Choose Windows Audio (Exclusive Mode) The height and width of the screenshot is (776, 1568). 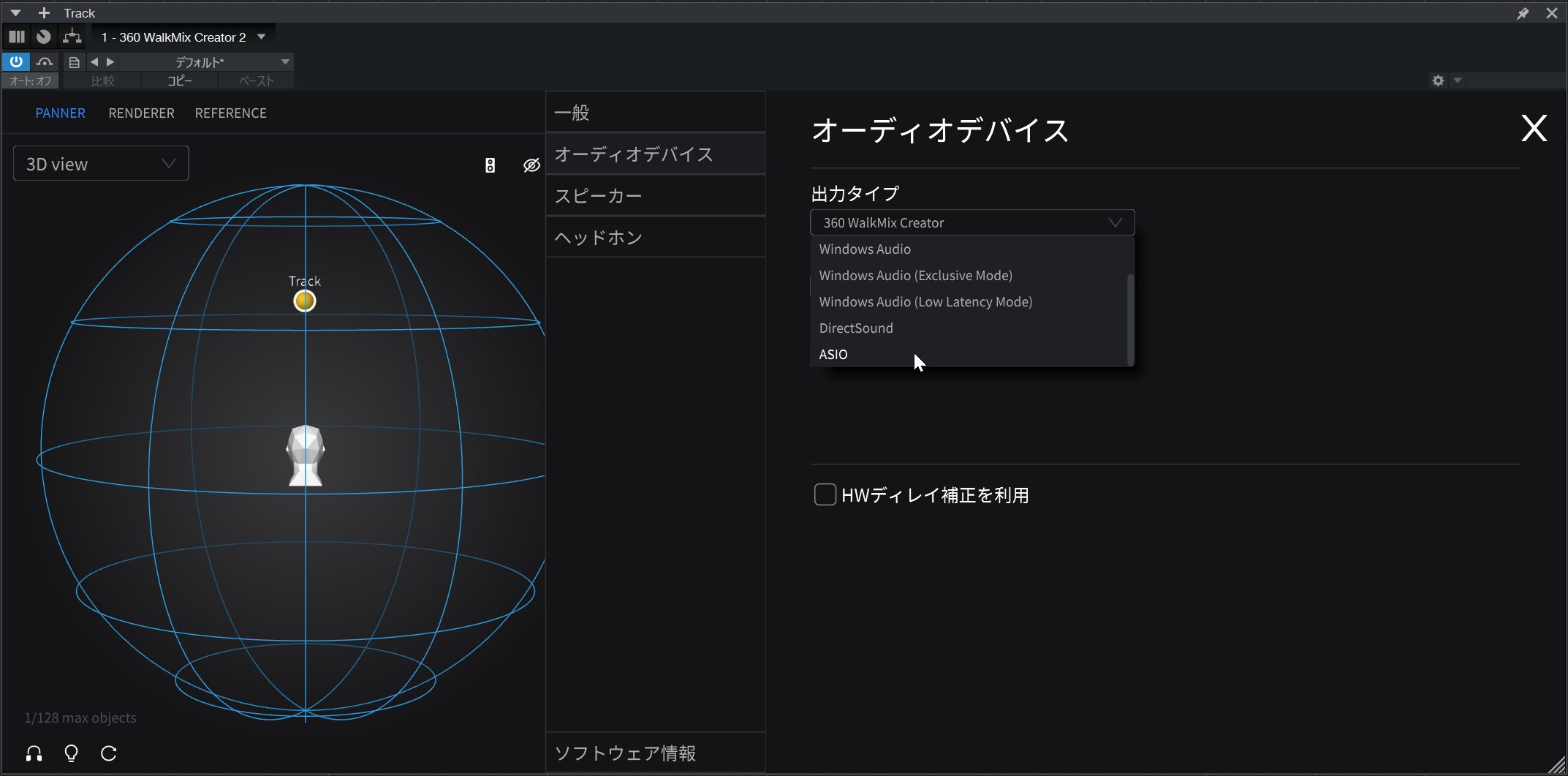pos(969,276)
